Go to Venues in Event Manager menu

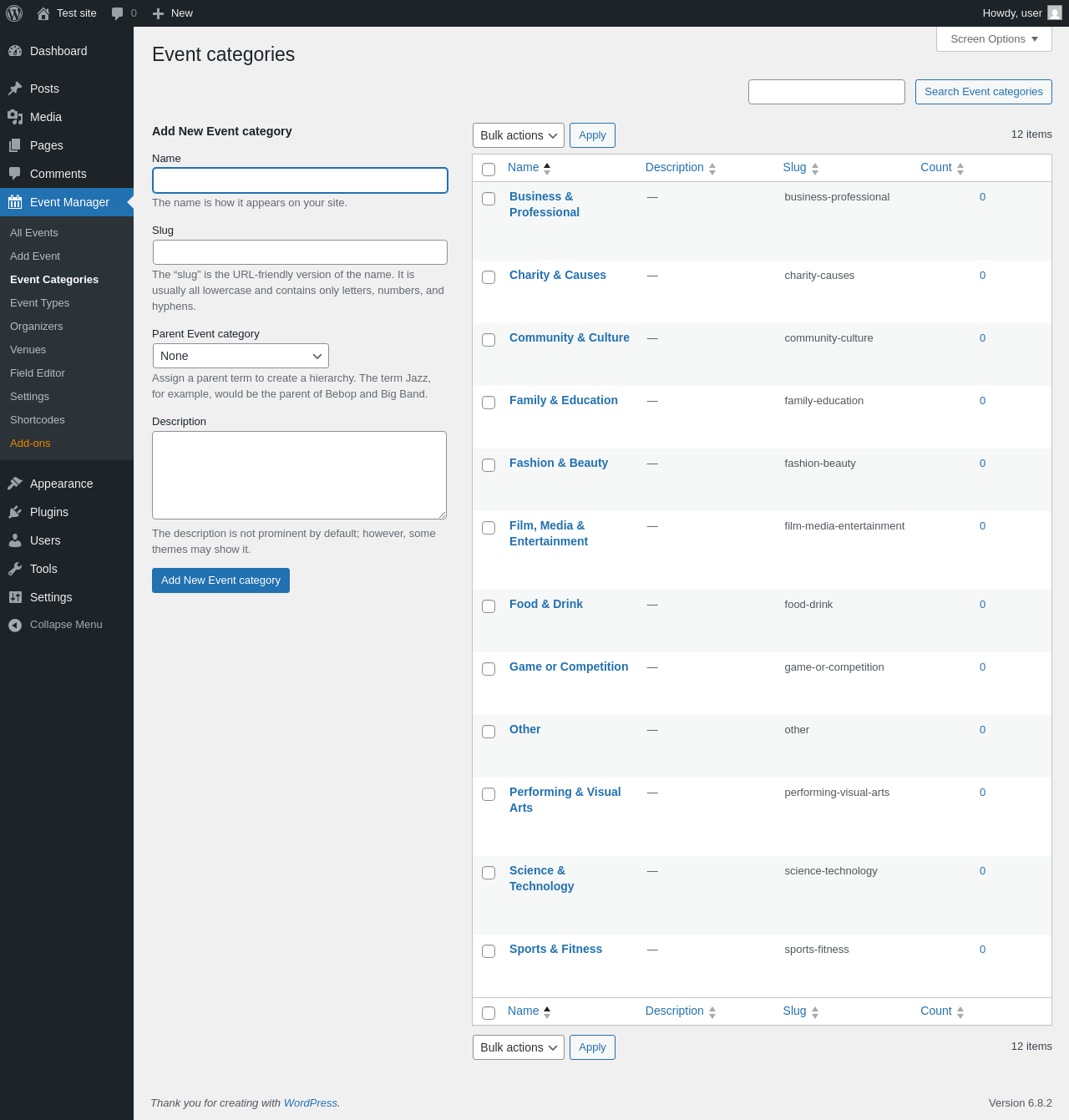pos(28,350)
